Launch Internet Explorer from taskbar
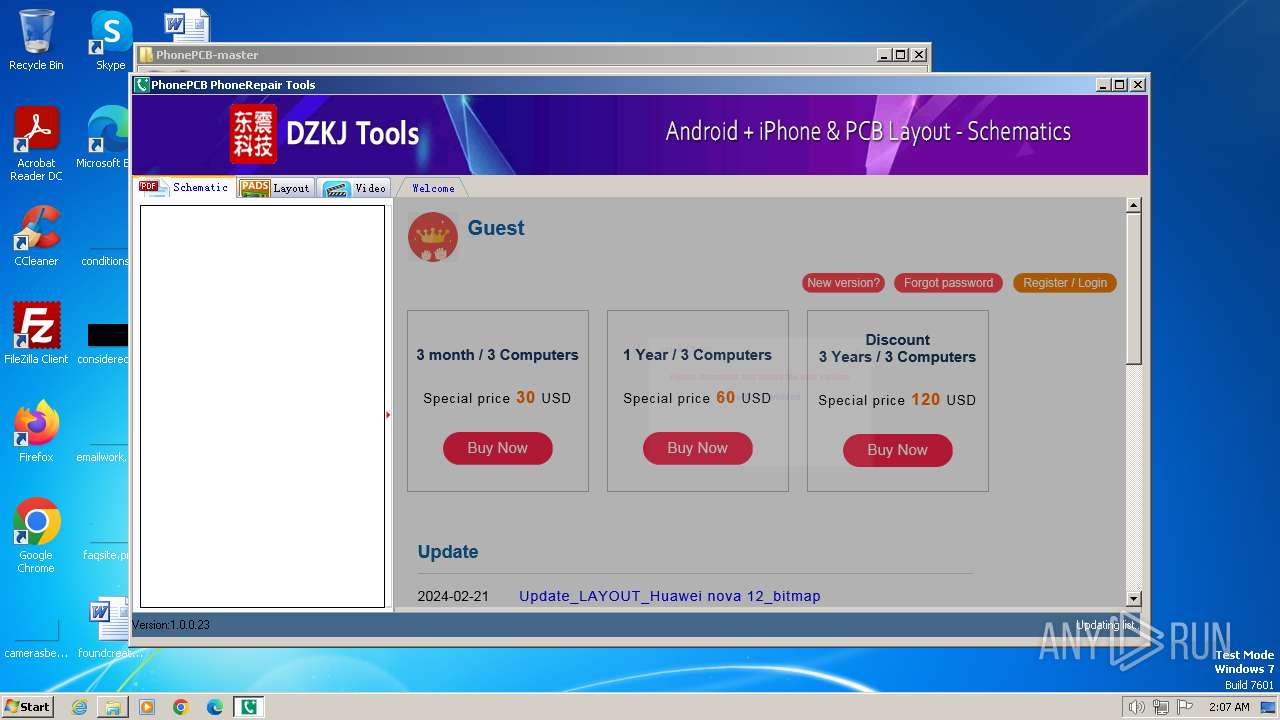This screenshot has width=1280, height=720. (x=79, y=707)
